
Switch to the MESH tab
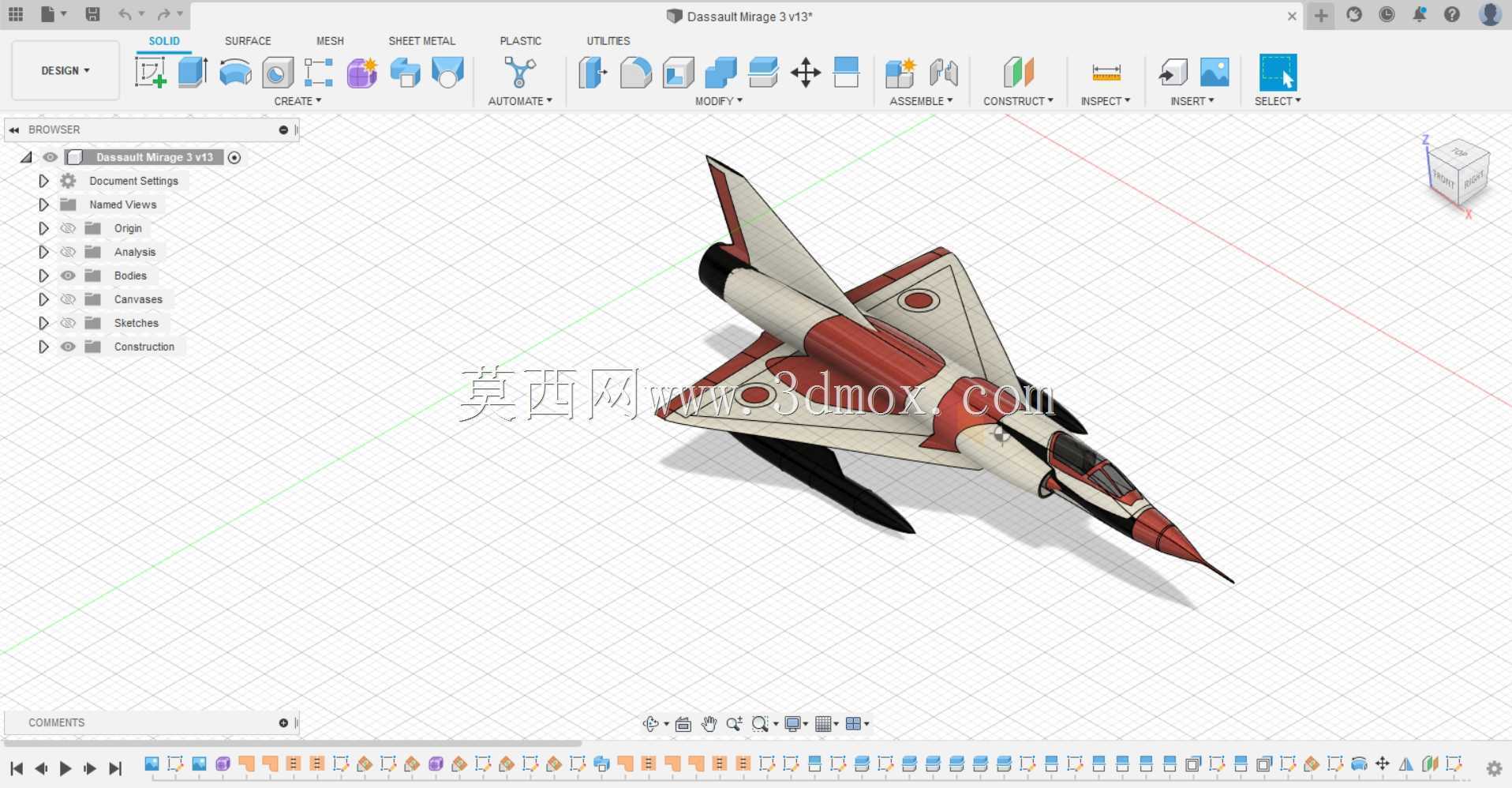tap(330, 41)
